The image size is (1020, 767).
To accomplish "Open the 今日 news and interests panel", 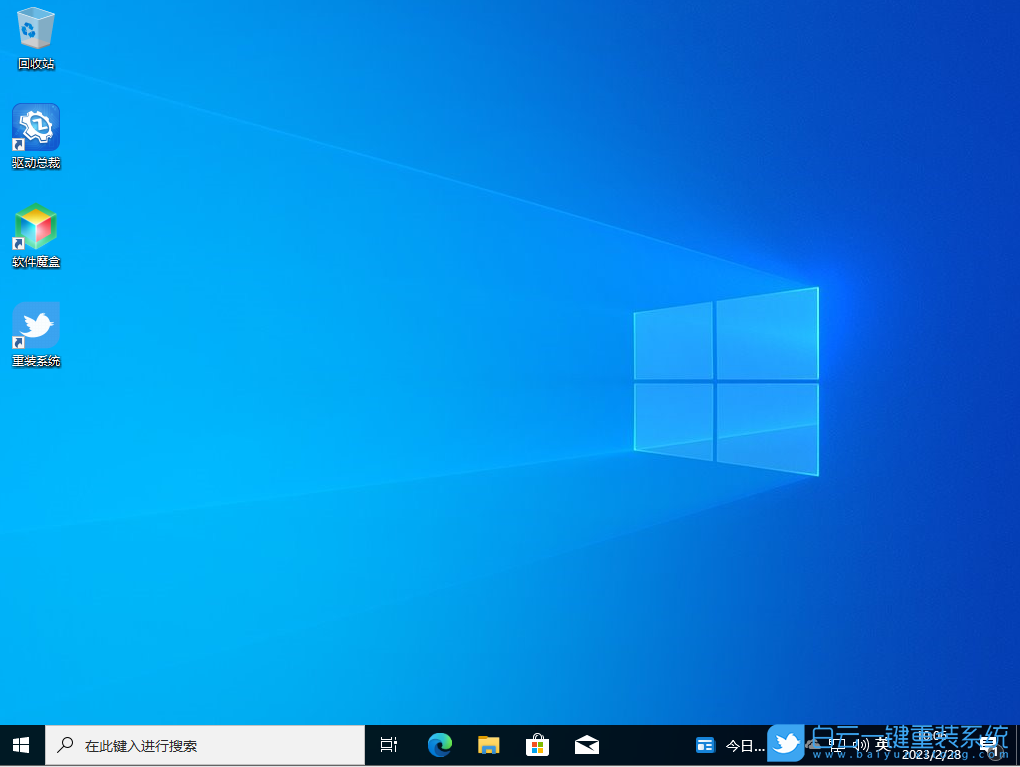I will coord(725,744).
